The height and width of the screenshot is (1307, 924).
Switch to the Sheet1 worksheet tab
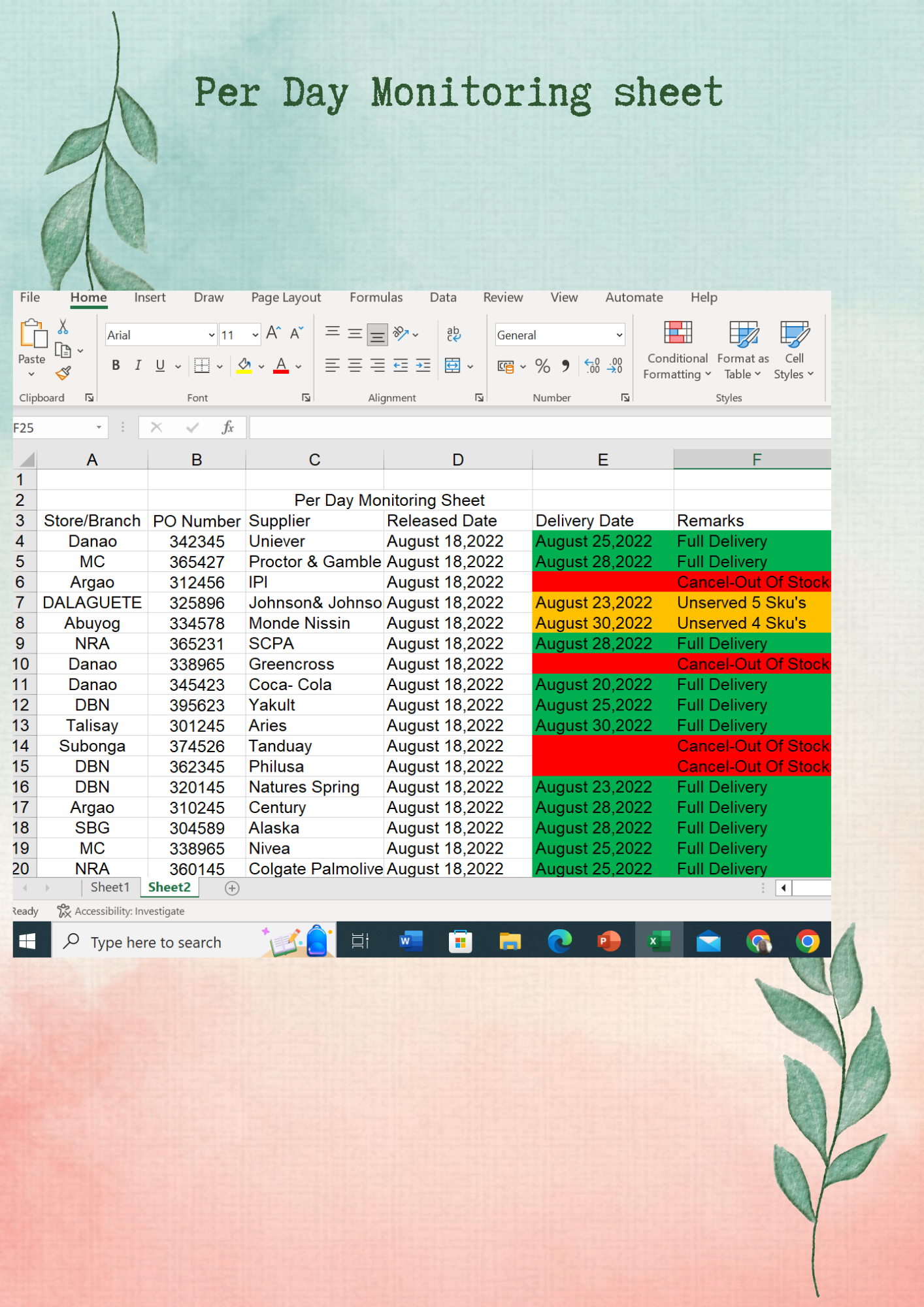click(110, 887)
